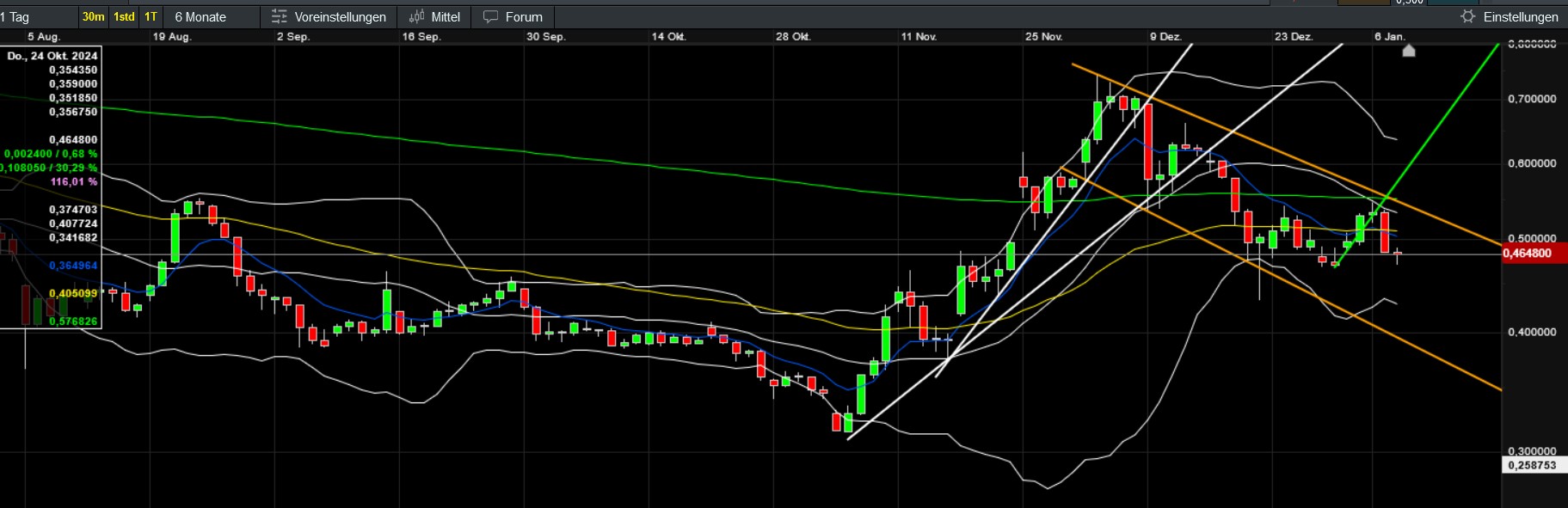The image size is (1568, 508).
Task: Switch to the 30m candle interval
Action: click(93, 16)
